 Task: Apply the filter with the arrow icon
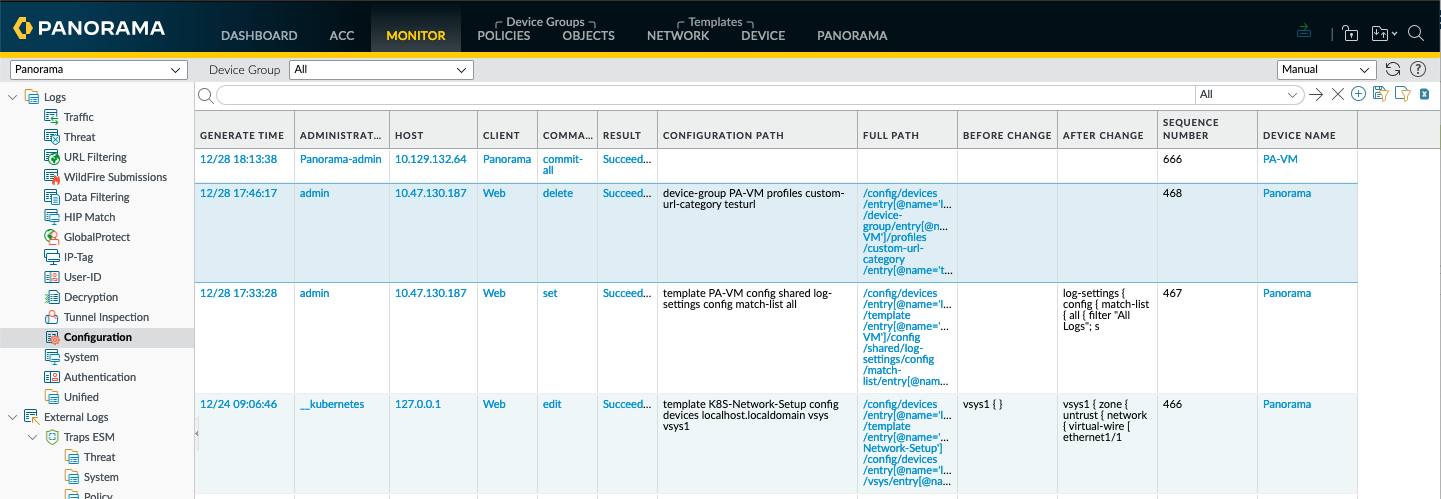[x=1316, y=94]
